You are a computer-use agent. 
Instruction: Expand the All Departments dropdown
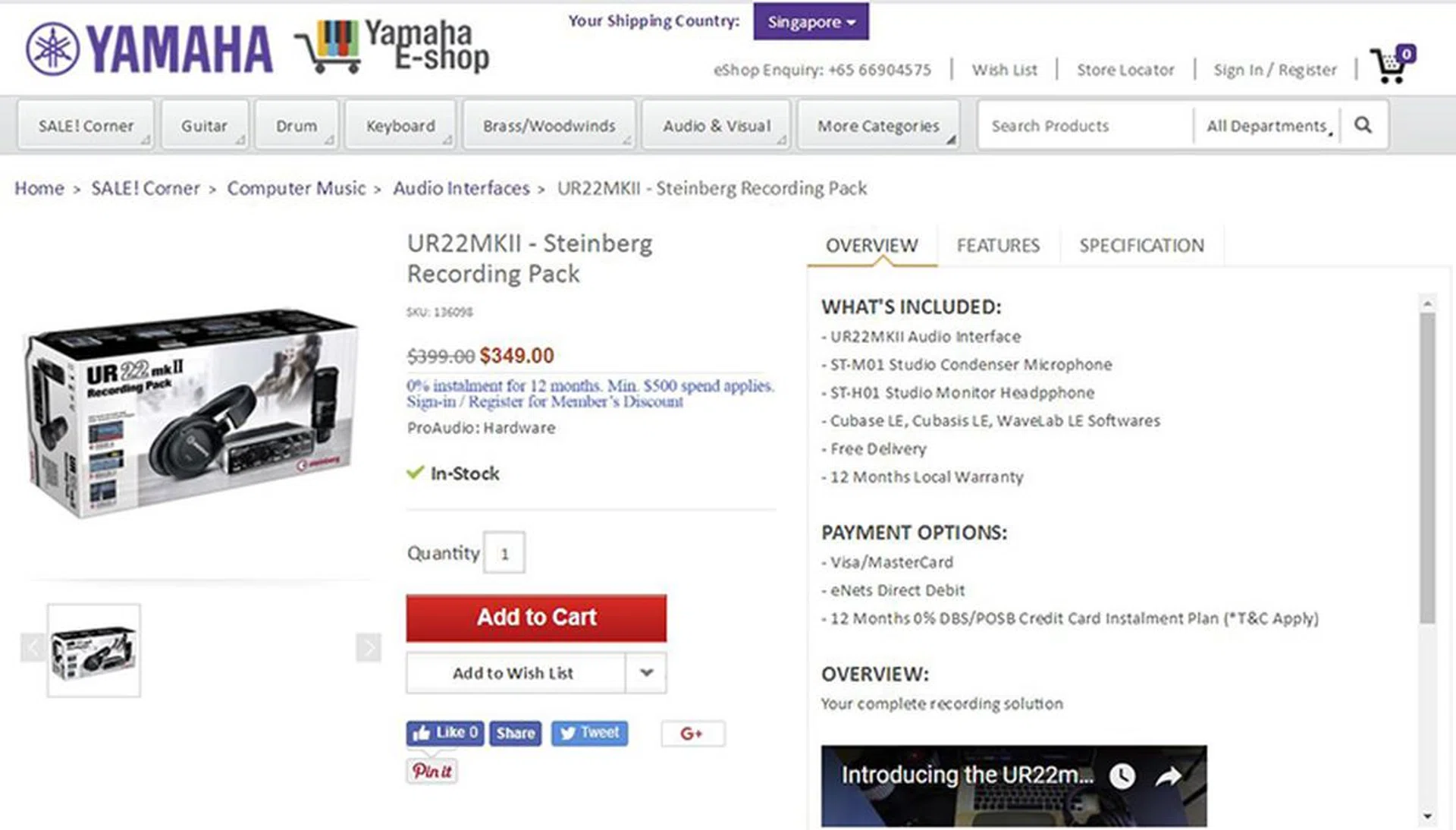pos(1268,126)
